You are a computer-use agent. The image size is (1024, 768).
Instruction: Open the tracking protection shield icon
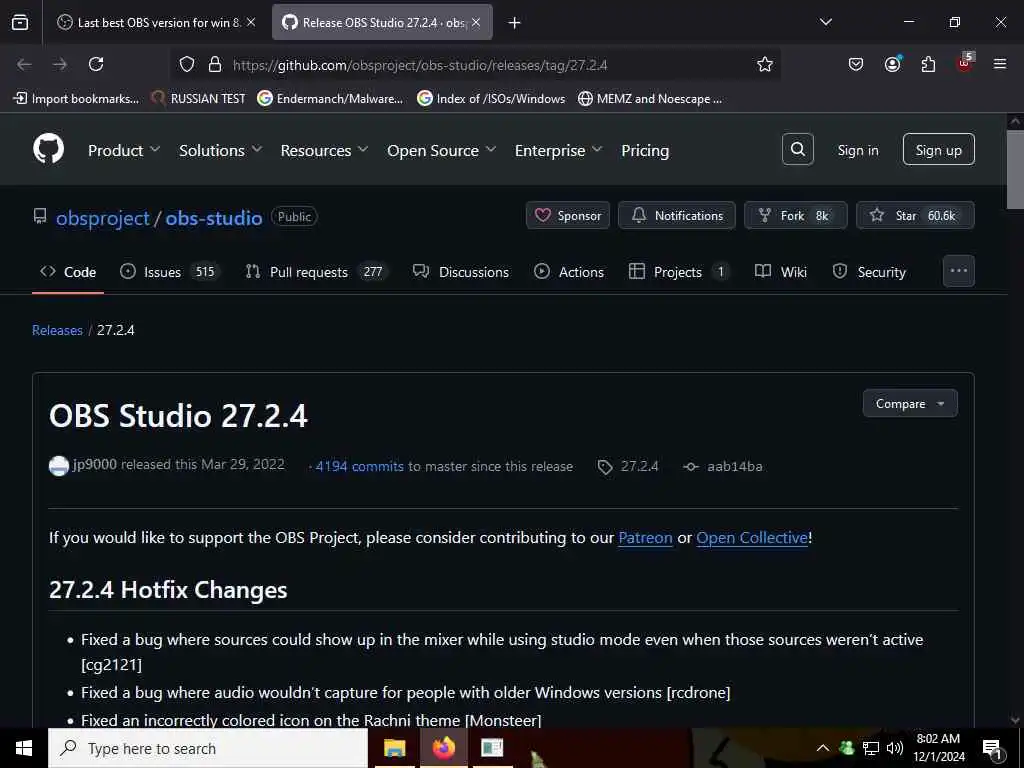(187, 64)
